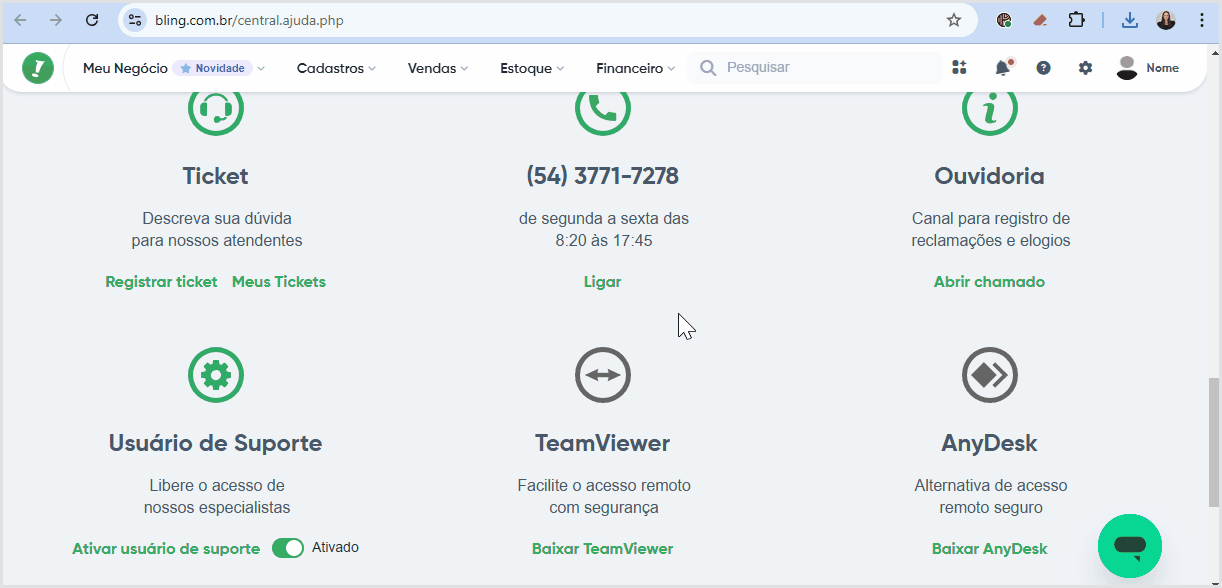Click the search magnifier icon
This screenshot has width=1222, height=588.
point(708,68)
